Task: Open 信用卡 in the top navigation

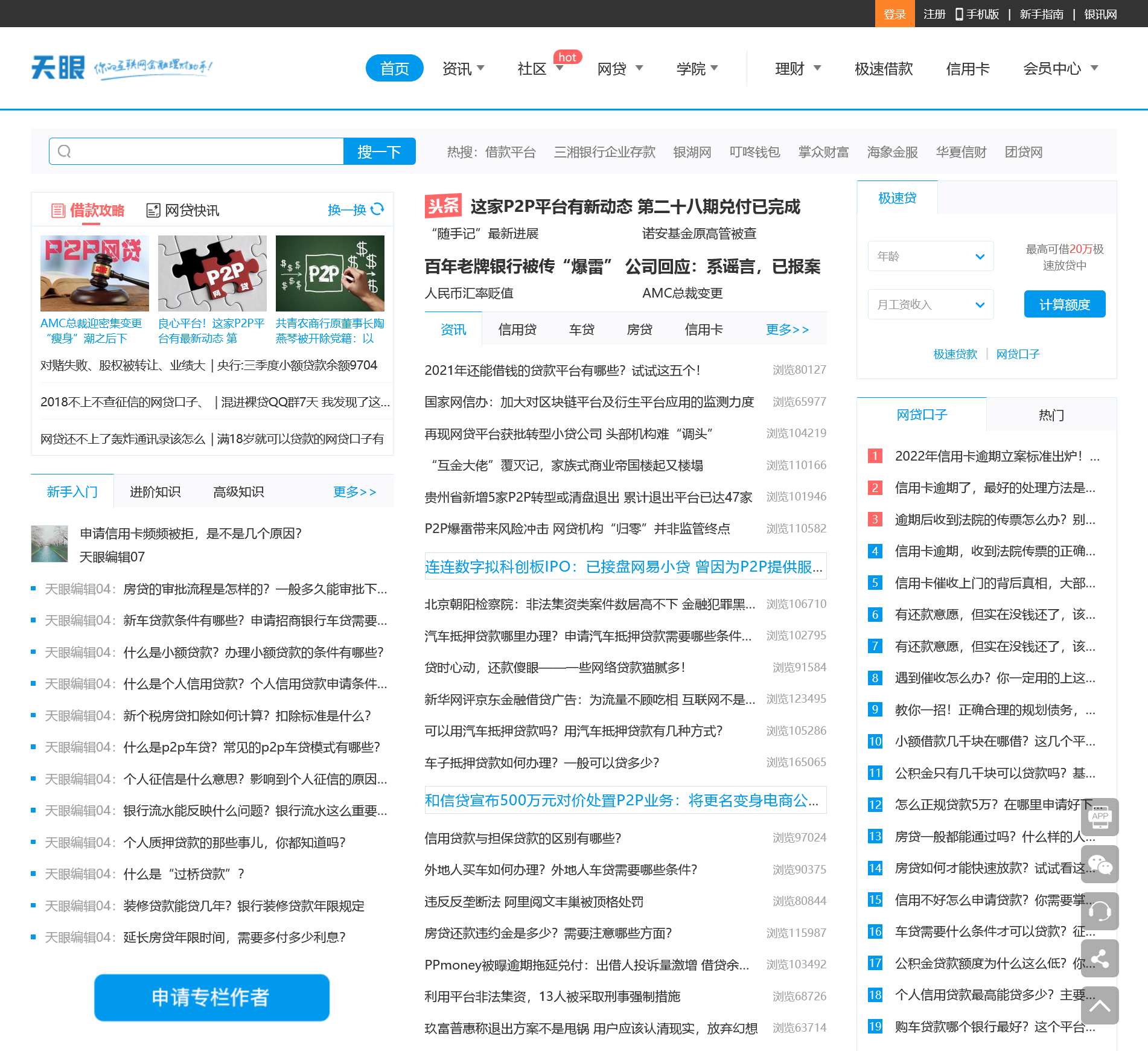Action: [968, 69]
